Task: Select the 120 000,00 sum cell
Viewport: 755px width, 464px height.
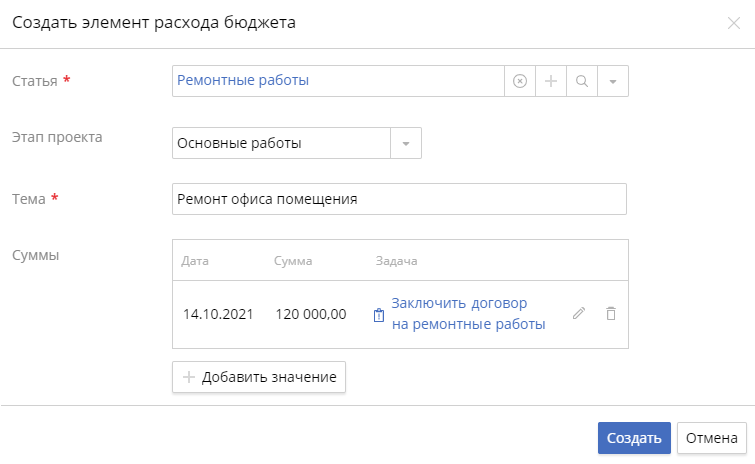Action: 311,314
